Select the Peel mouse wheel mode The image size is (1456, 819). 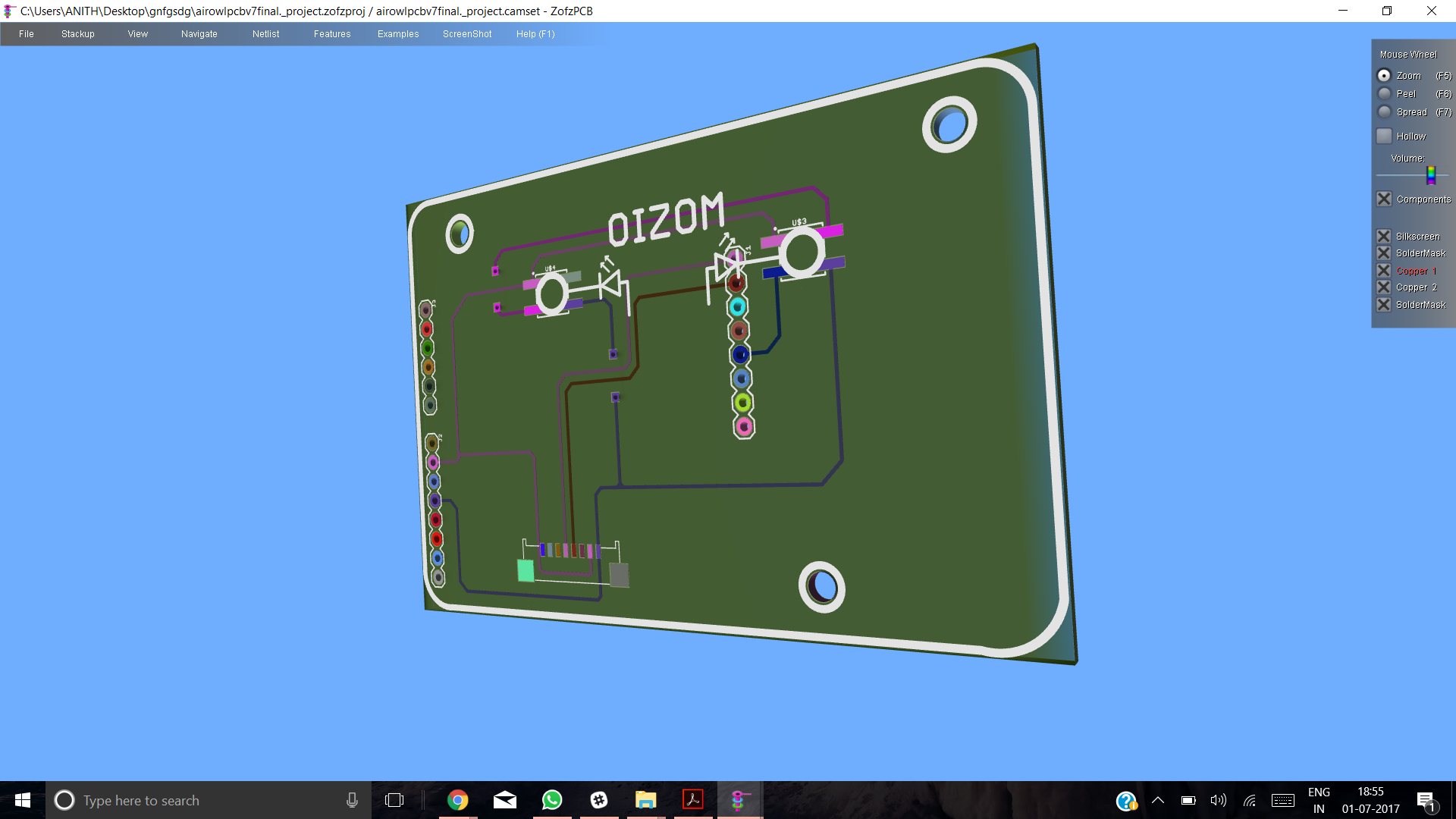click(x=1385, y=94)
